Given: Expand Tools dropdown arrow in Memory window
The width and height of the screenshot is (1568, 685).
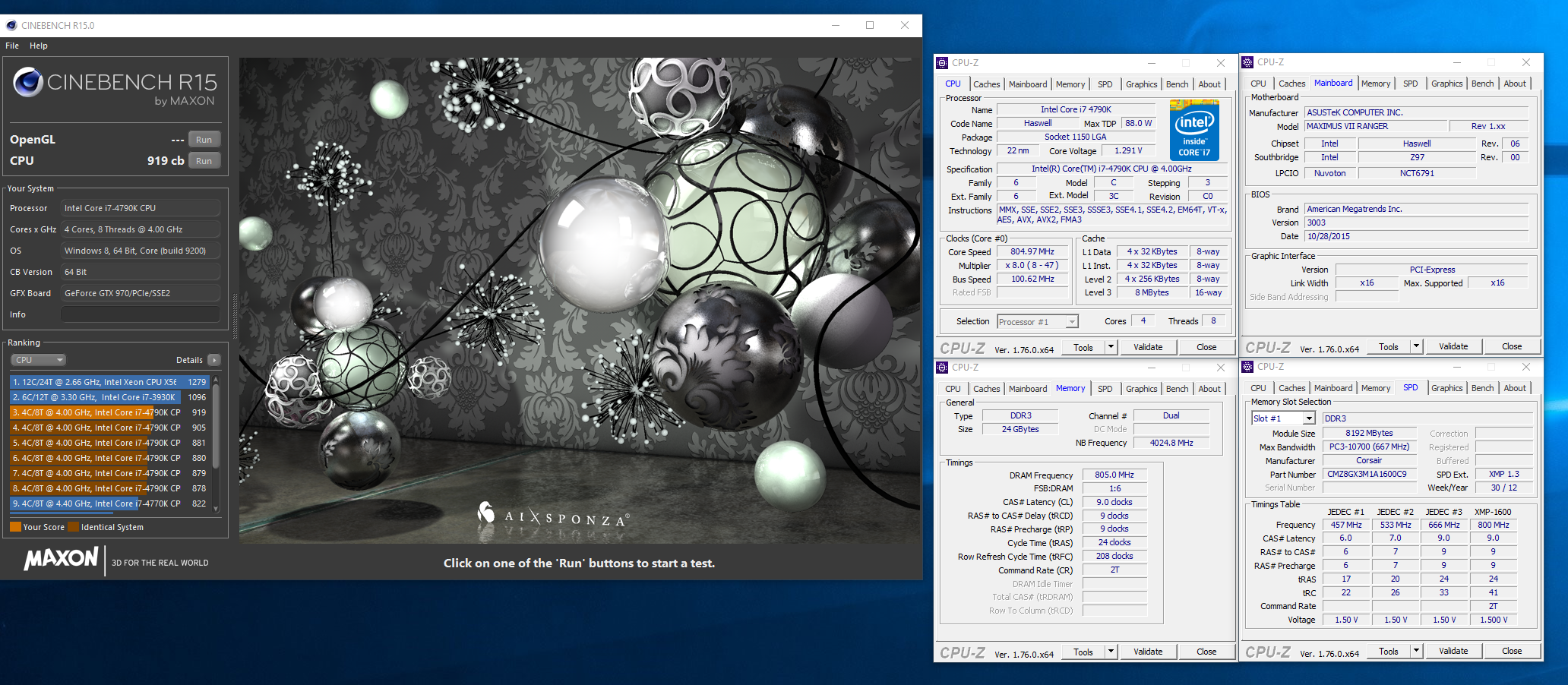Looking at the screenshot, I should tap(1111, 652).
